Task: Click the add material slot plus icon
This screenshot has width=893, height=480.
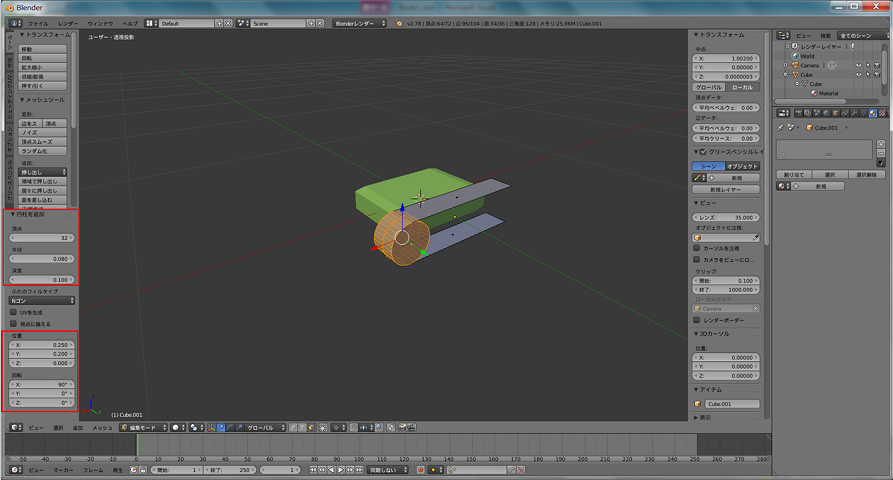Action: pos(881,143)
